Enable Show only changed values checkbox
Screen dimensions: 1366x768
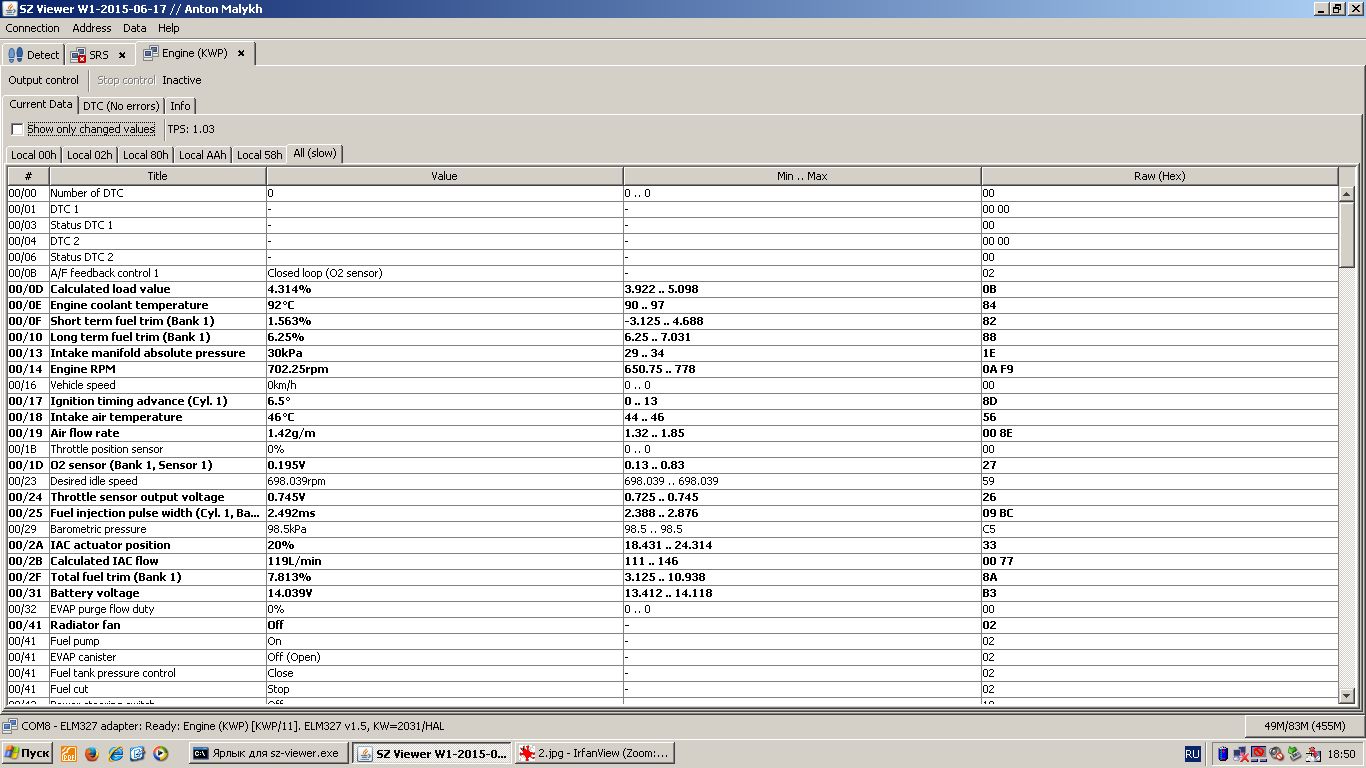pyautogui.click(x=17, y=129)
